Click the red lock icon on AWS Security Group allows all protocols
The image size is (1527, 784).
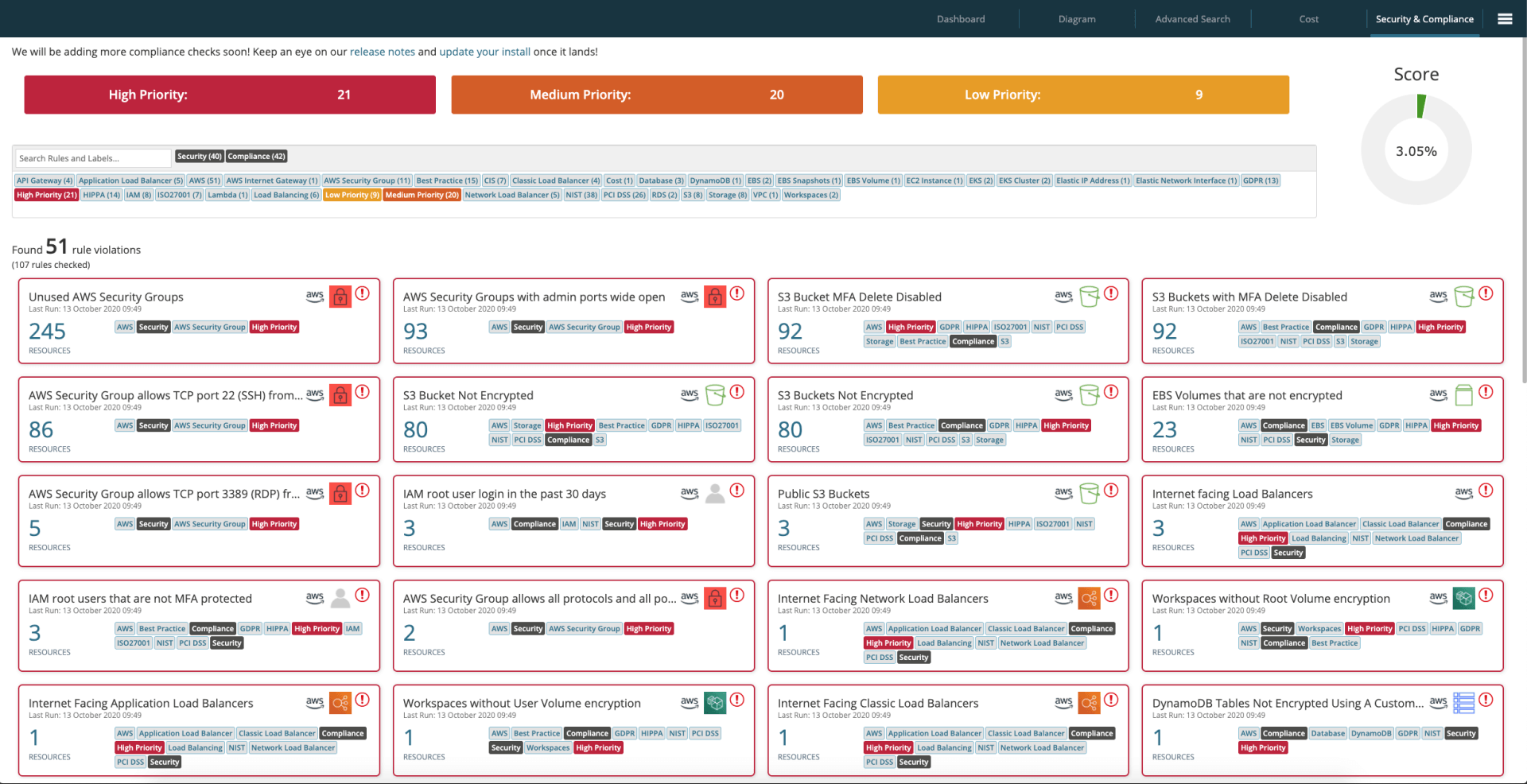(715, 598)
